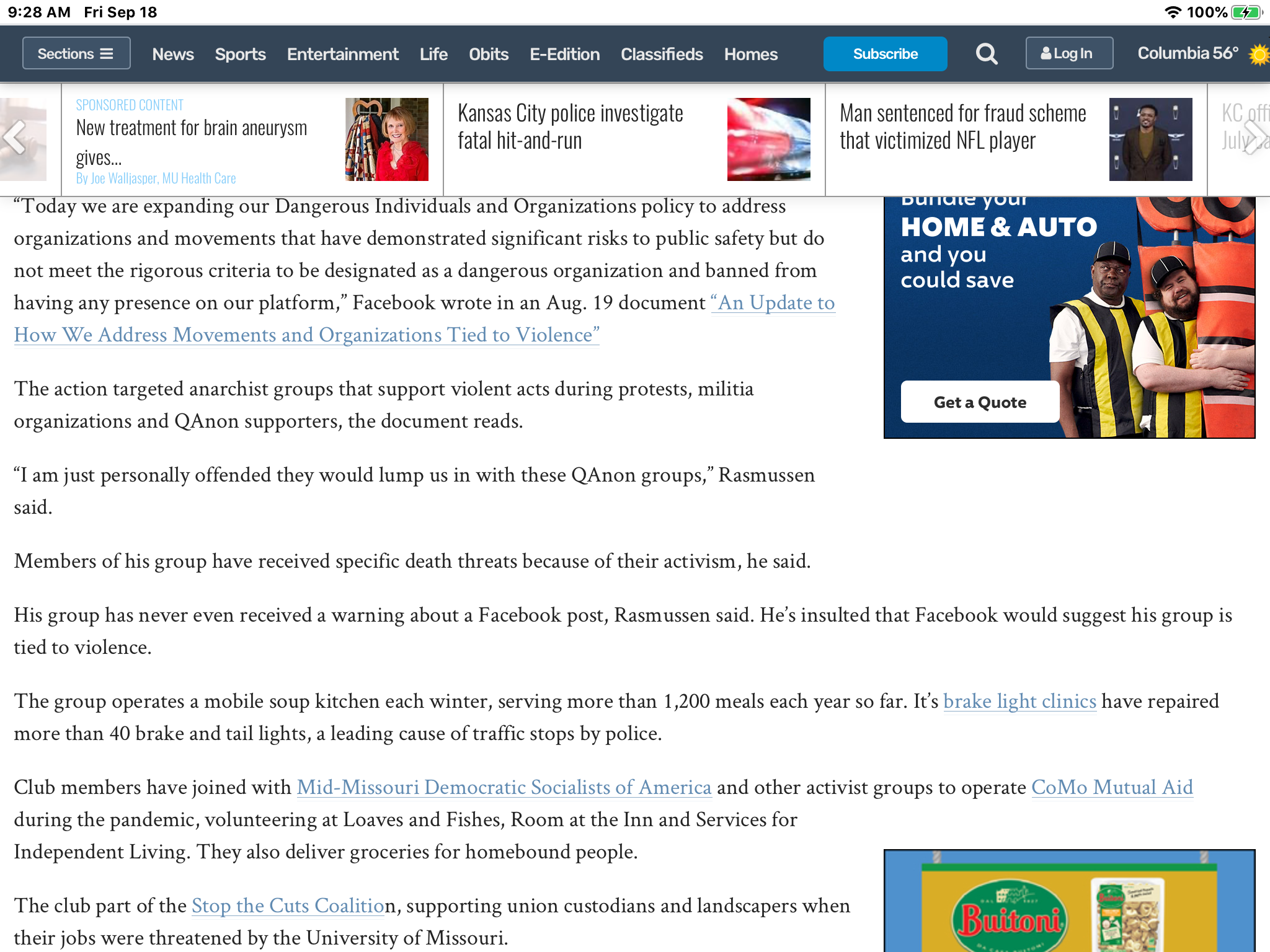Read fraud scheme NFL player story
The image size is (1270, 952).
tap(962, 127)
